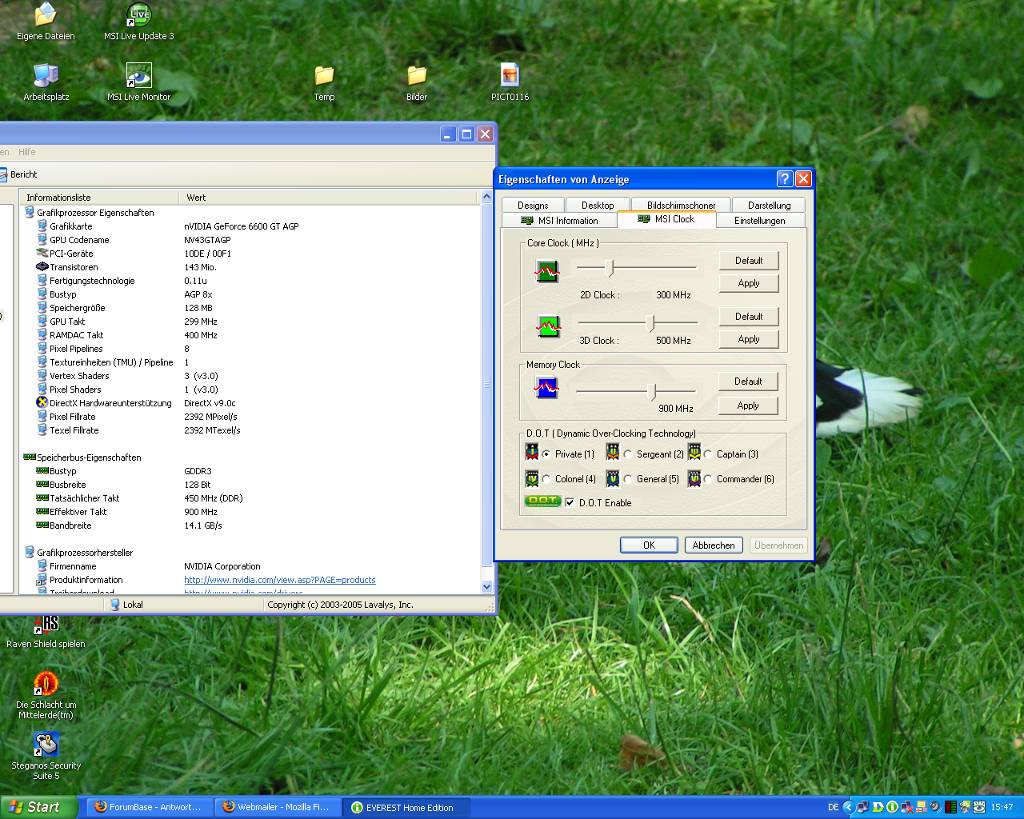
Task: Click EVEREST list scrollbar down arrow
Action: coord(487,587)
